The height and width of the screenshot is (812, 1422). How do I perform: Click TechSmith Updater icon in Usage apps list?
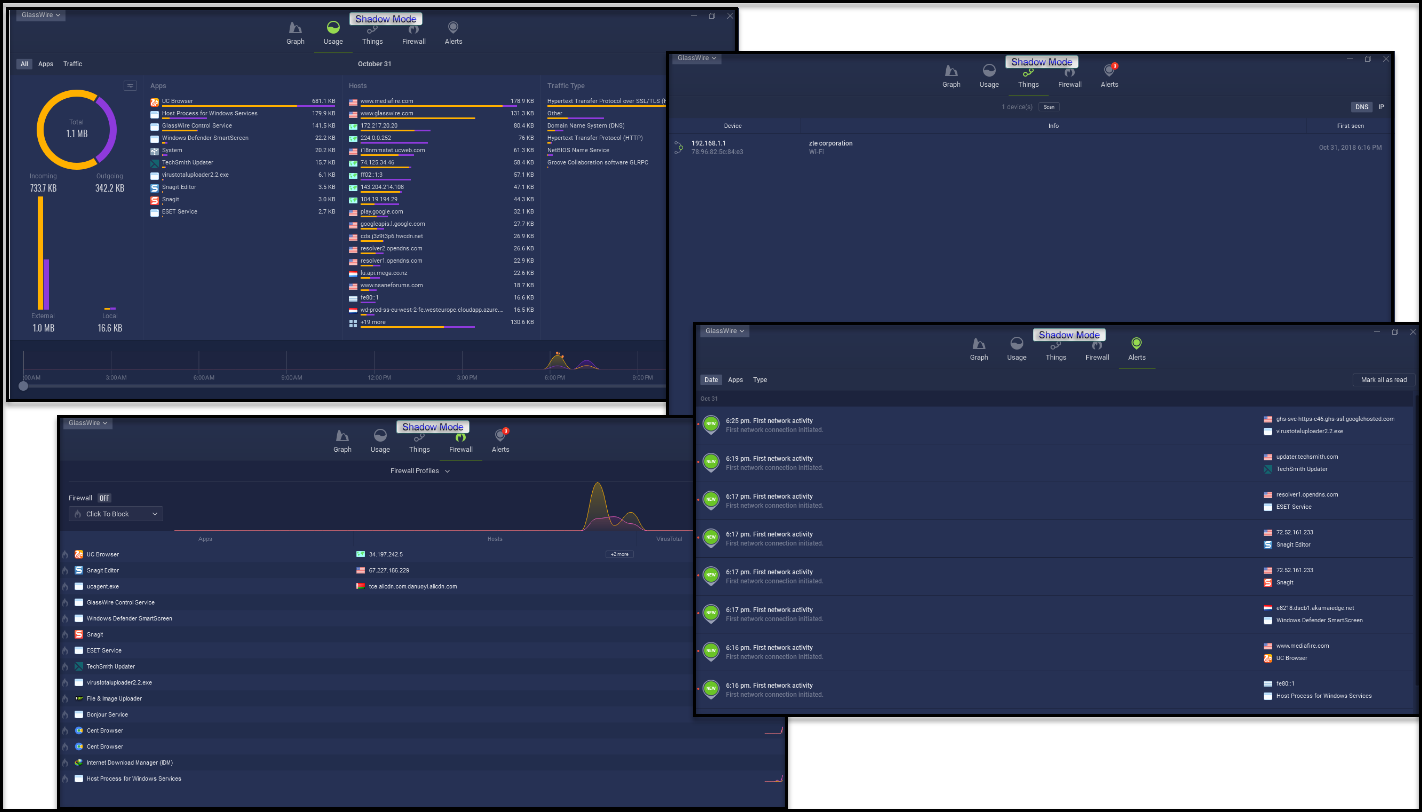[154, 162]
